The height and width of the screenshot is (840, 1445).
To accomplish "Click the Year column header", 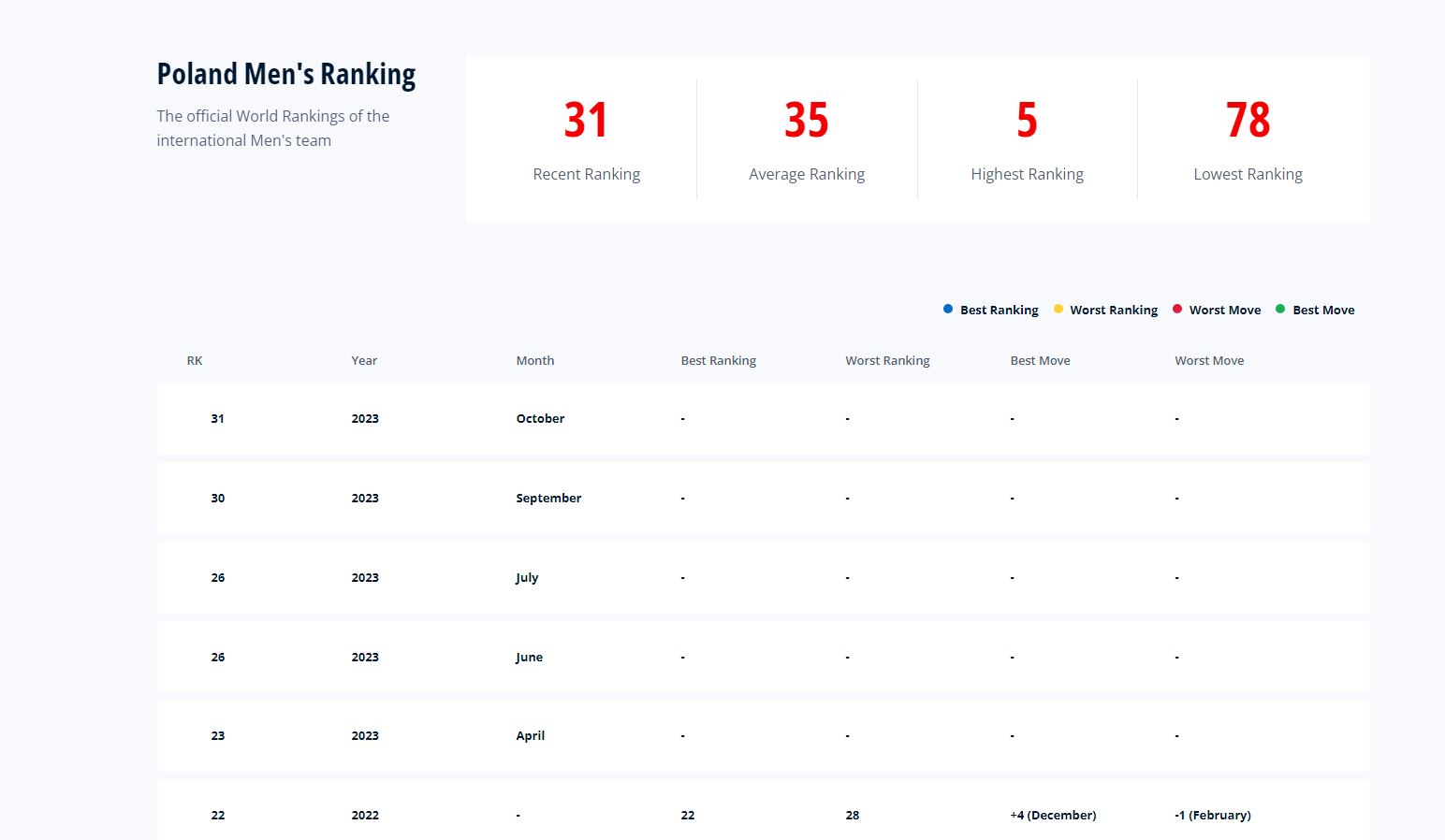I will tap(364, 360).
